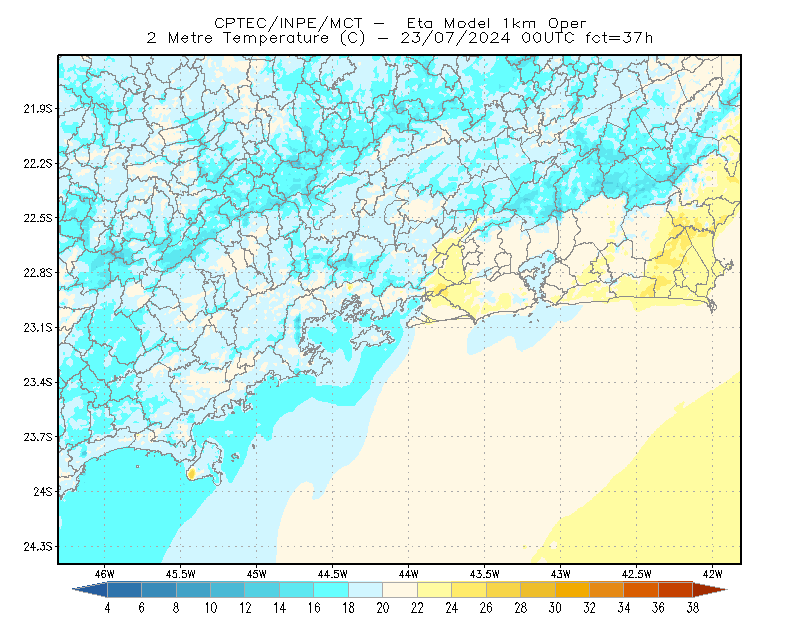This screenshot has height=618, width=800.
Task: Click the gold 26-28 legend swatch
Action: pyautogui.click(x=503, y=589)
